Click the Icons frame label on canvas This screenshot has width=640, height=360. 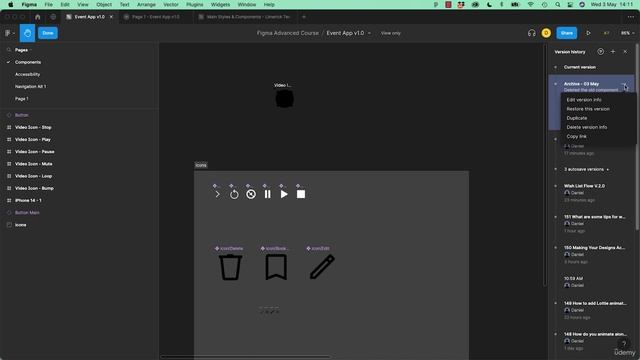pos(201,165)
